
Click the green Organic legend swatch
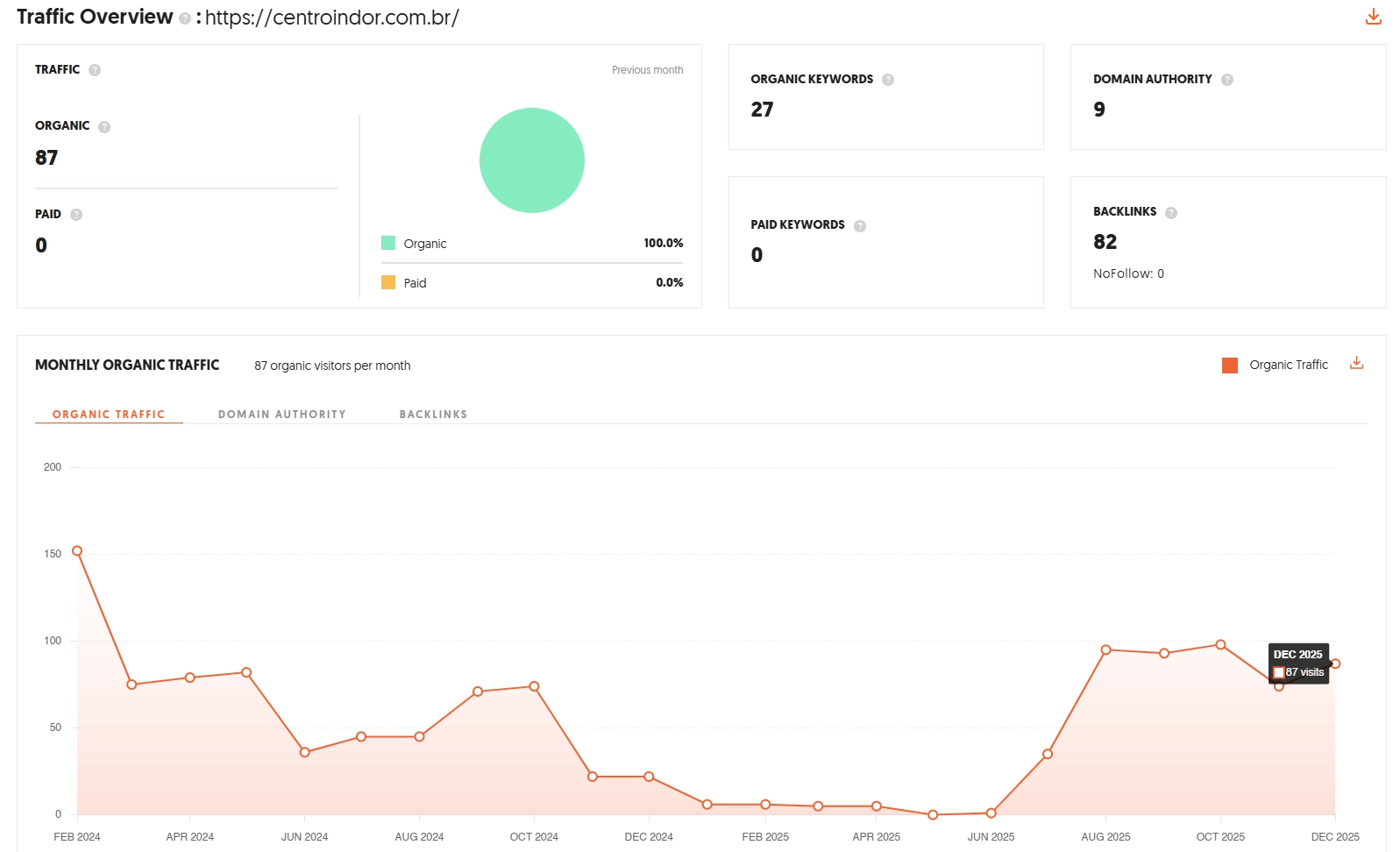(x=388, y=243)
